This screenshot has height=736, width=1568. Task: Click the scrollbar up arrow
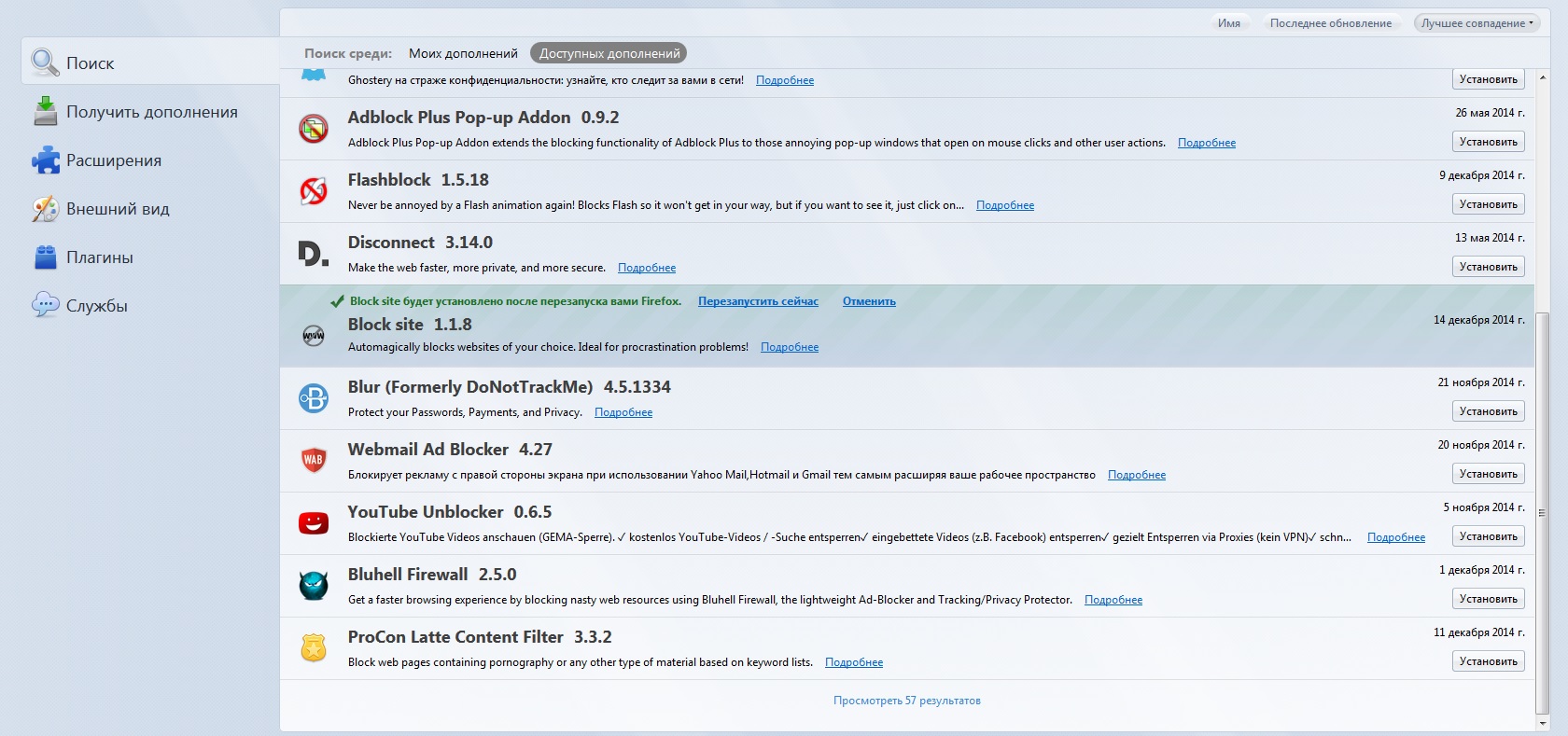[x=1542, y=76]
